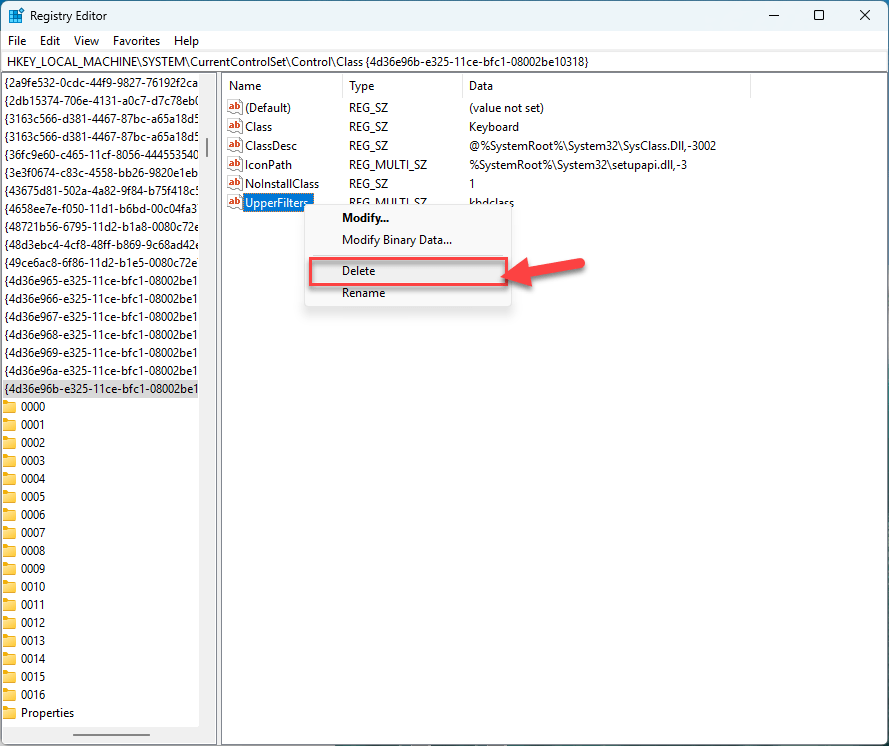Image resolution: width=889 pixels, height=746 pixels.
Task: Select folder icon for subkey 0008
Action: (x=10, y=551)
